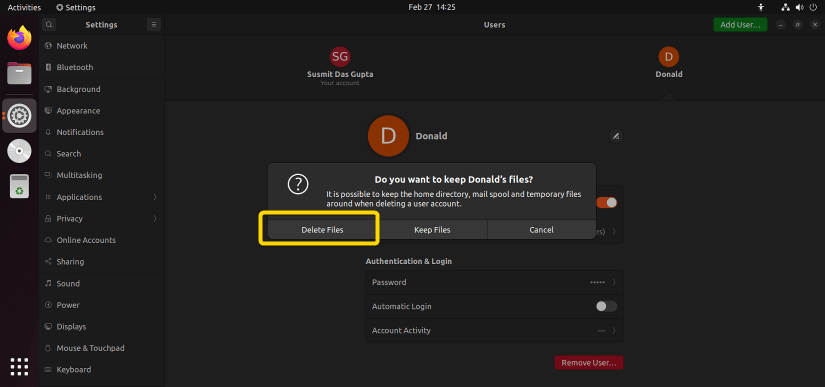Click the Authentication & Login heading
The width and height of the screenshot is (825, 387).
[409, 261]
